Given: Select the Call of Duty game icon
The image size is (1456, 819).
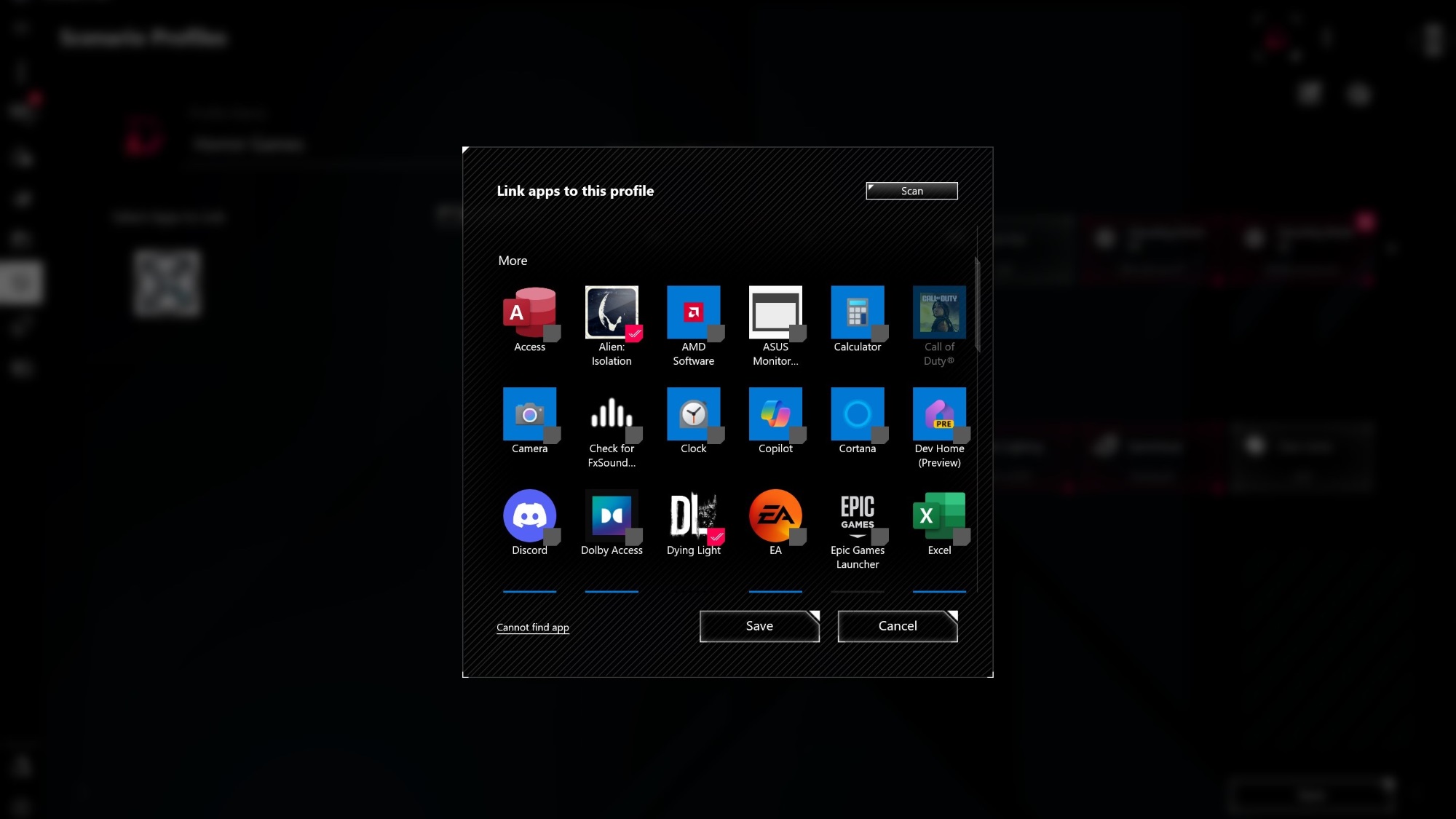Looking at the screenshot, I should 939,312.
